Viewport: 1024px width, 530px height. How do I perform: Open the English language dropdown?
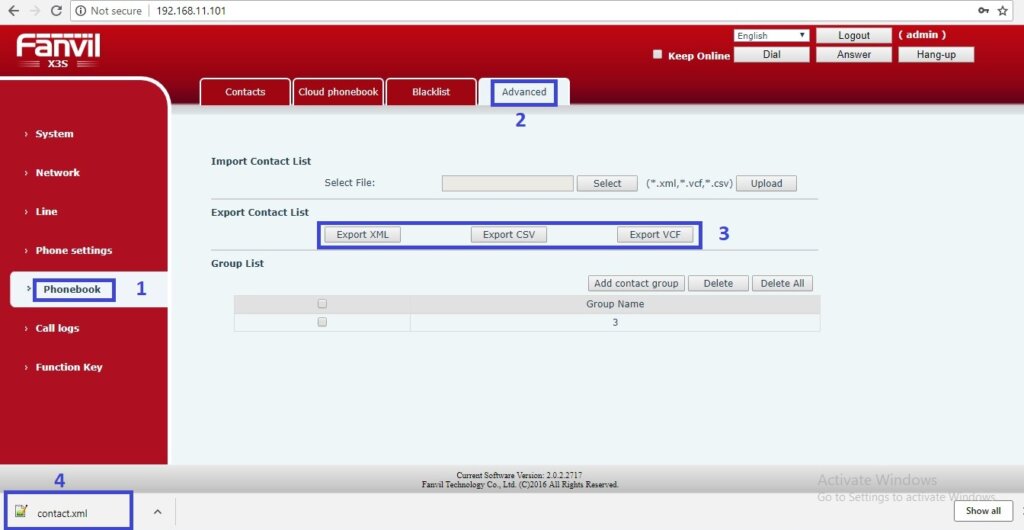point(771,36)
